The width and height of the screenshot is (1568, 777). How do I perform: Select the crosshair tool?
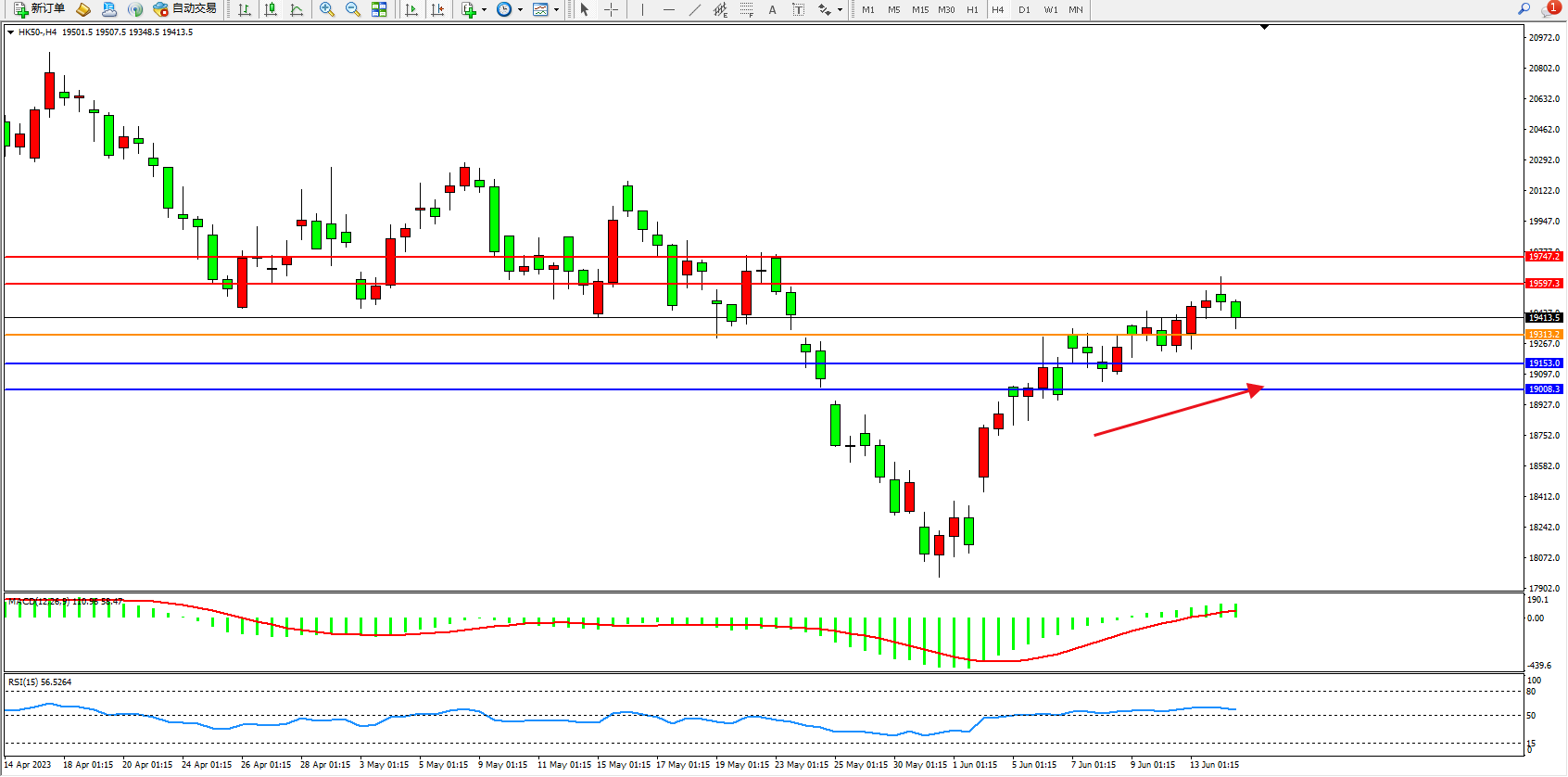click(x=612, y=9)
